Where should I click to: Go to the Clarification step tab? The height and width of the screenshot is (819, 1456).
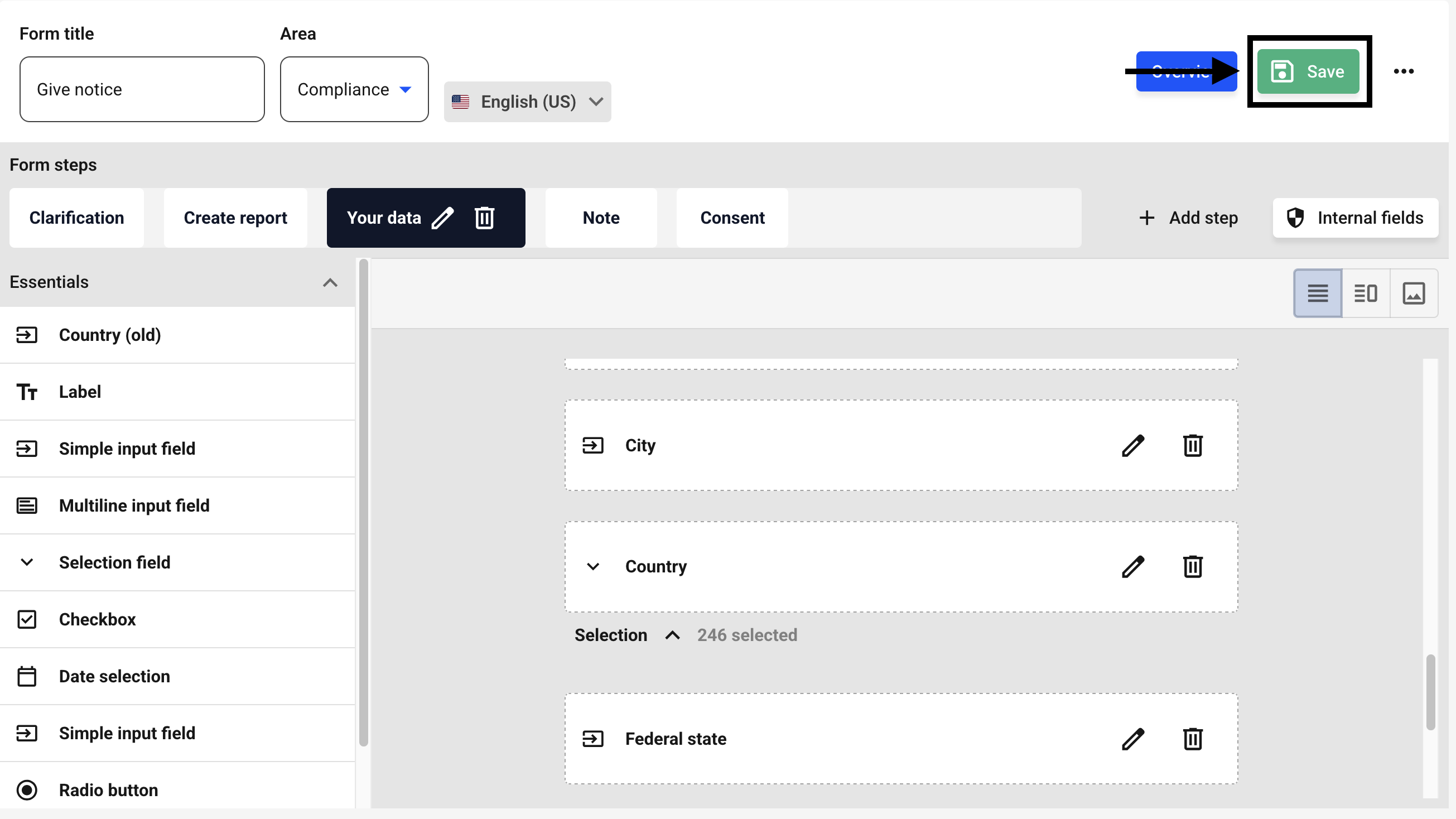point(77,218)
